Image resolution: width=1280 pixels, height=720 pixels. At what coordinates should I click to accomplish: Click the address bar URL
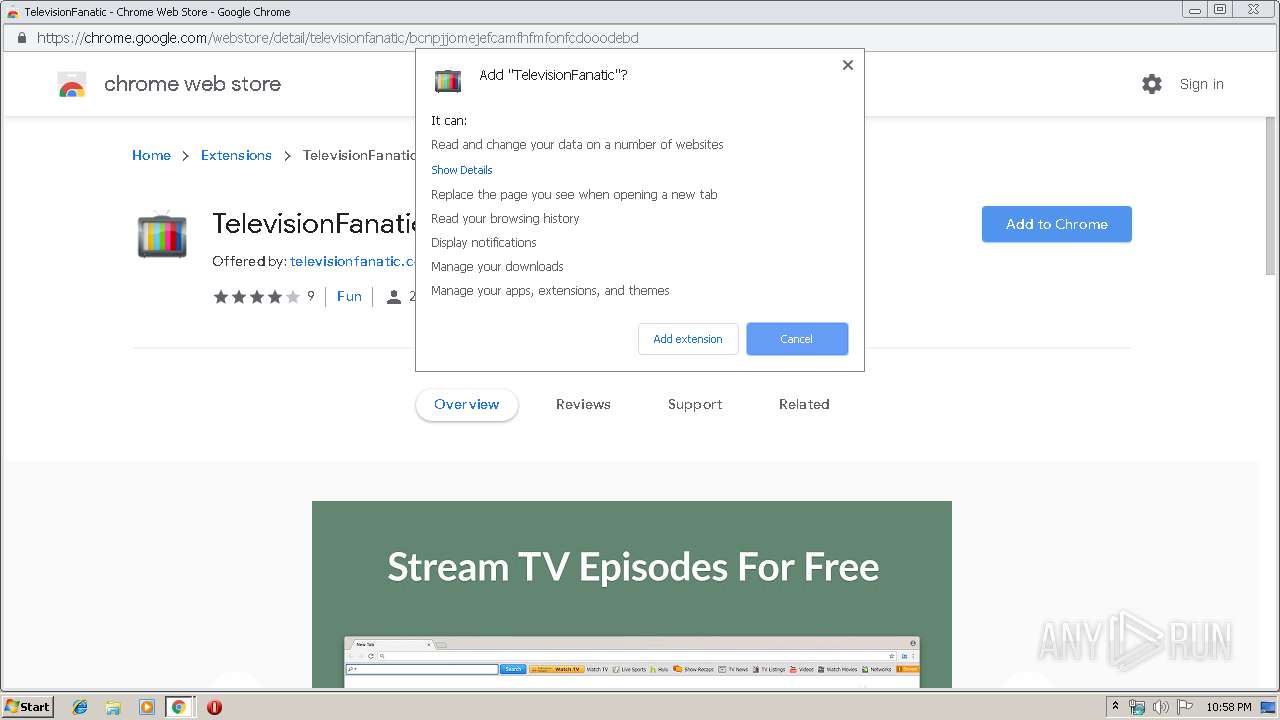tap(338, 38)
